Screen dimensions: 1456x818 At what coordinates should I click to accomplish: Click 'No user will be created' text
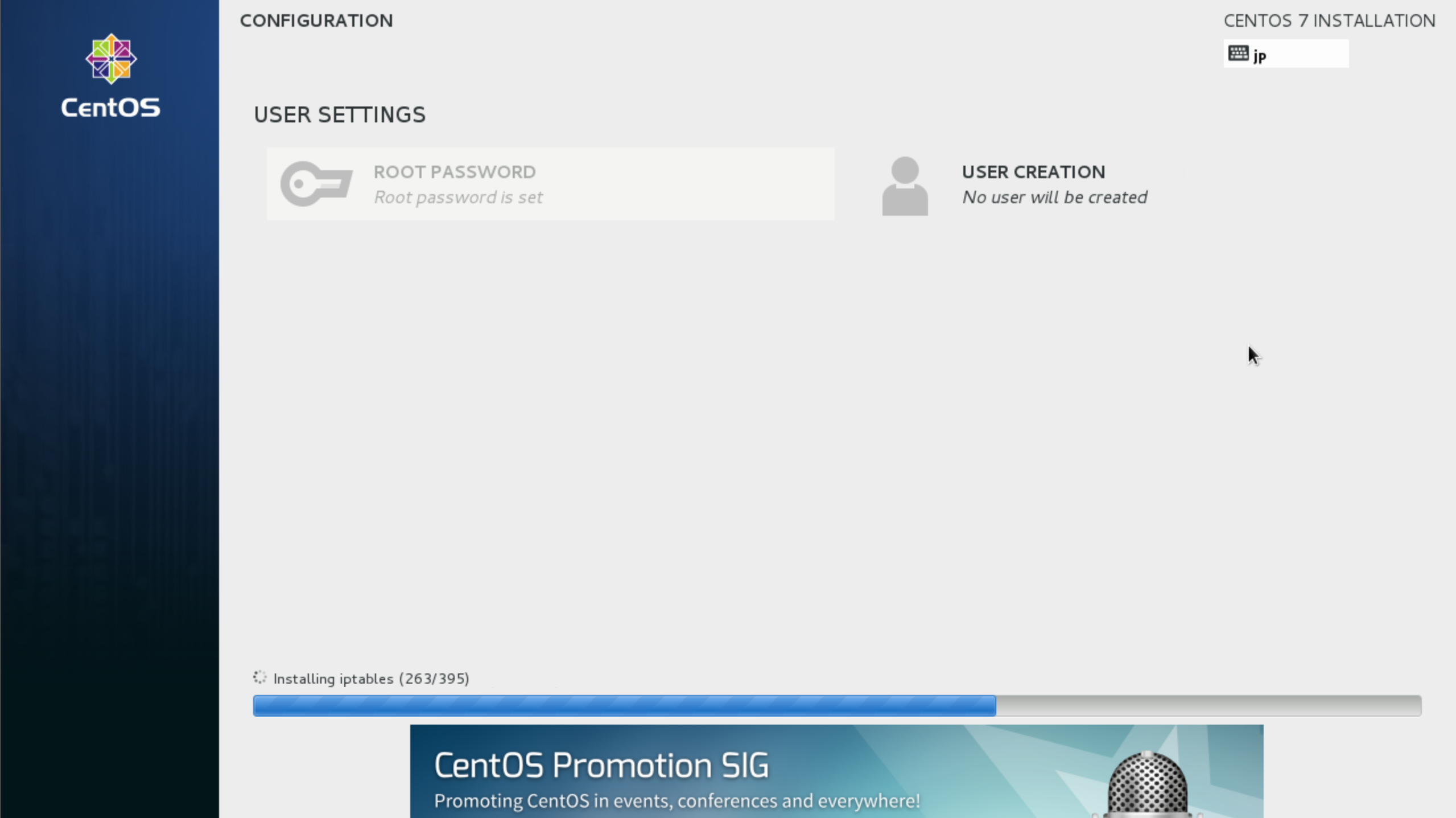(1054, 198)
